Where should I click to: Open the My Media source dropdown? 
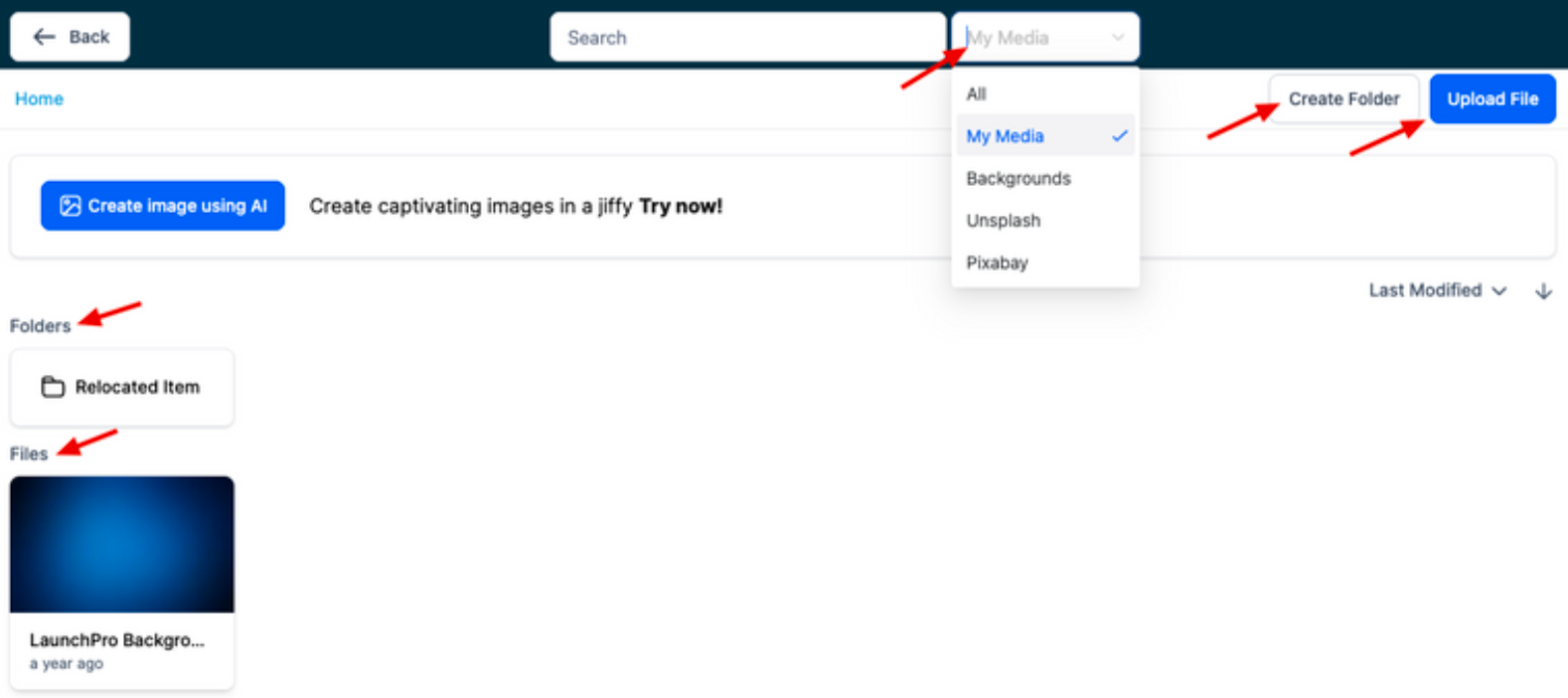coord(1045,37)
